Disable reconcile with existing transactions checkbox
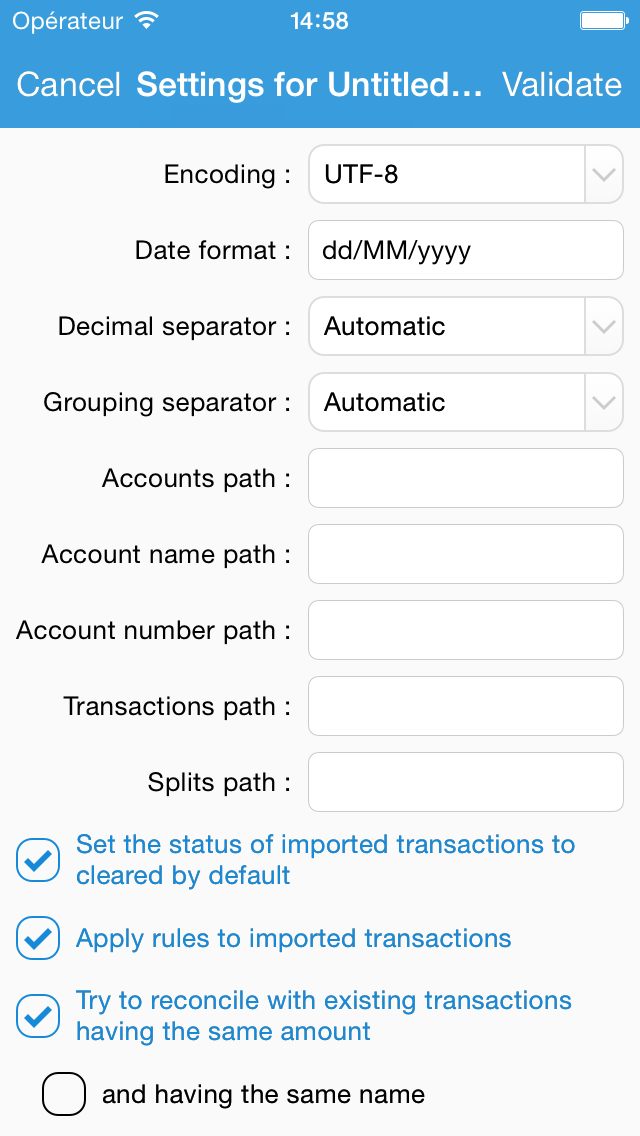This screenshot has width=640, height=1136. click(x=38, y=1016)
